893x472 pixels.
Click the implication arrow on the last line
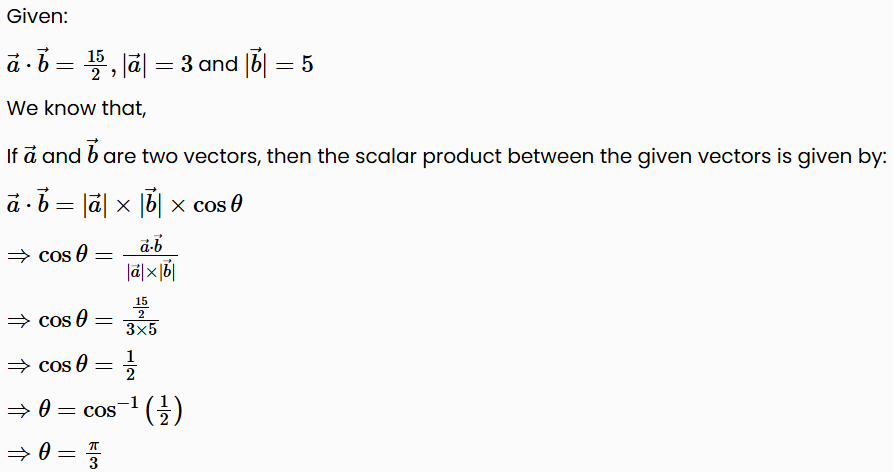(x=18, y=455)
